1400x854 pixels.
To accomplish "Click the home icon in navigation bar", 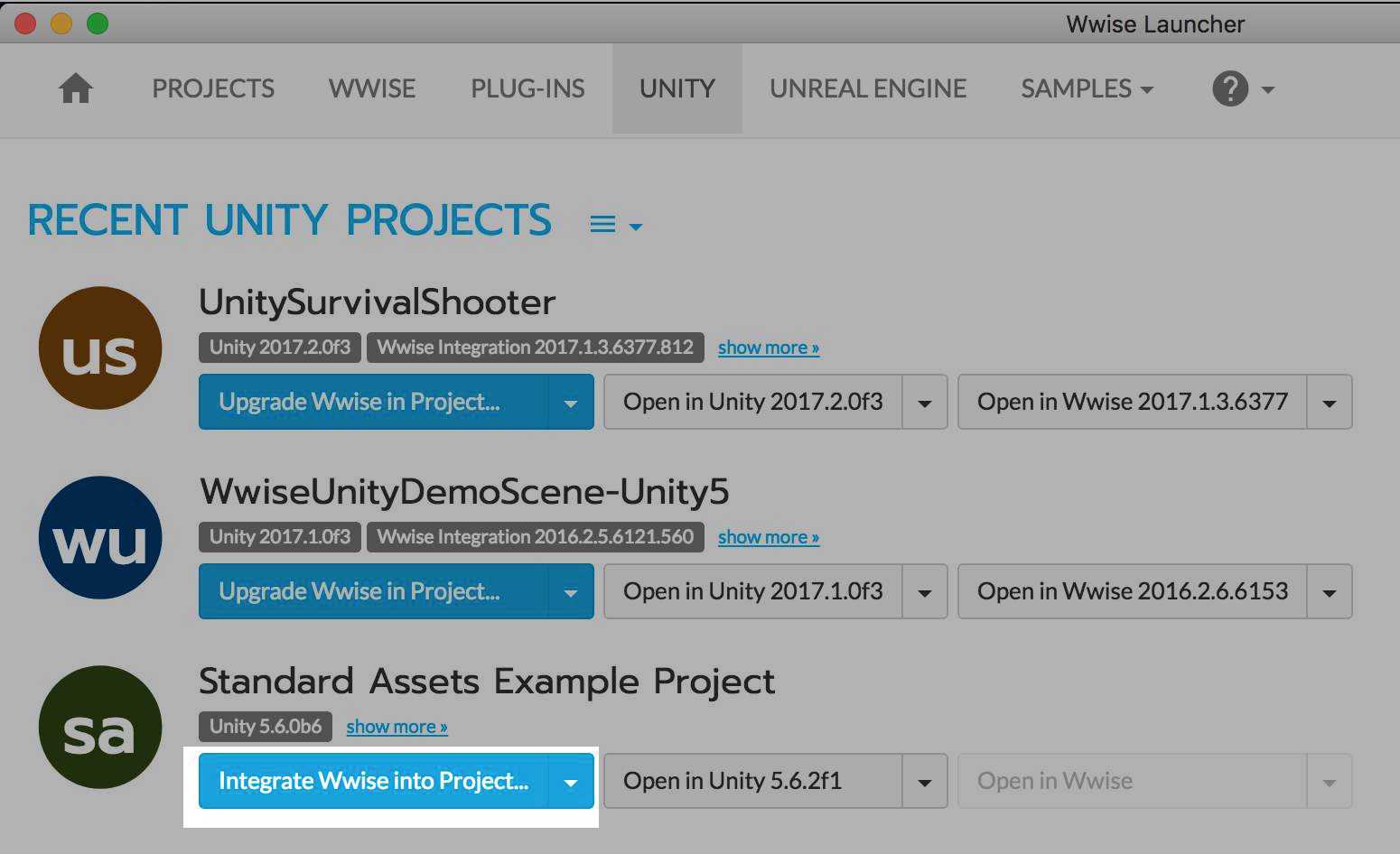I will point(76,88).
